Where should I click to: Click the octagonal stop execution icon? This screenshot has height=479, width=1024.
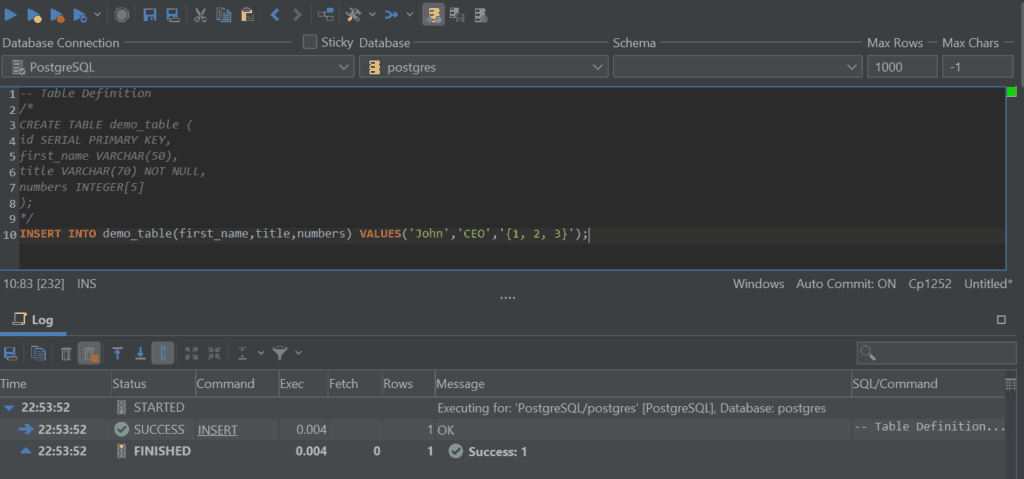click(121, 14)
